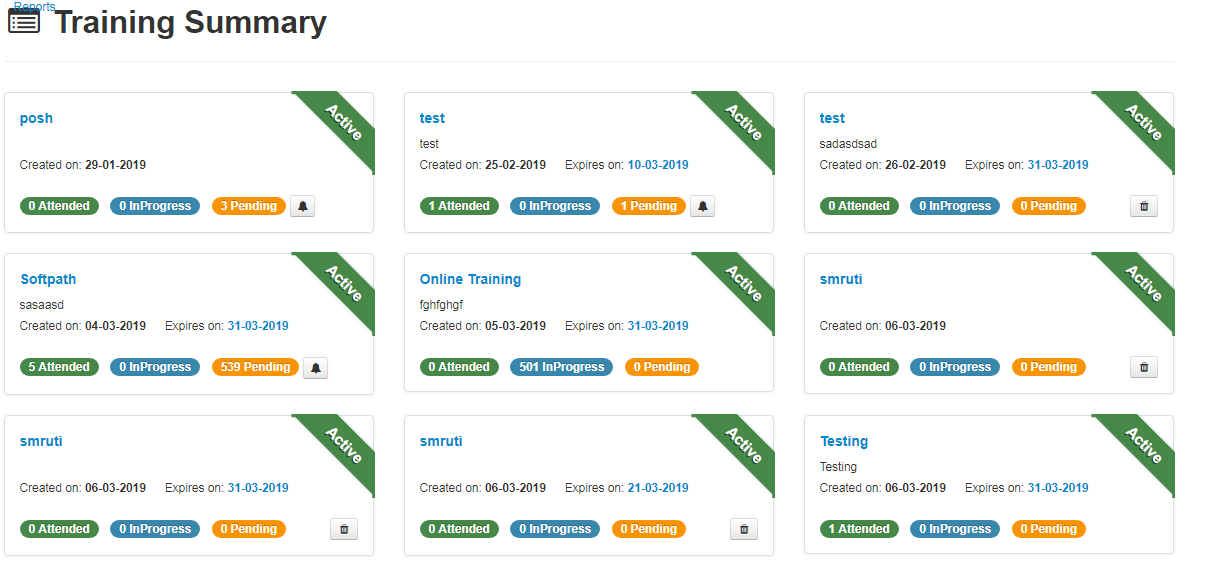
Task: Send reminder via bell on Softpath card
Action: click(316, 367)
